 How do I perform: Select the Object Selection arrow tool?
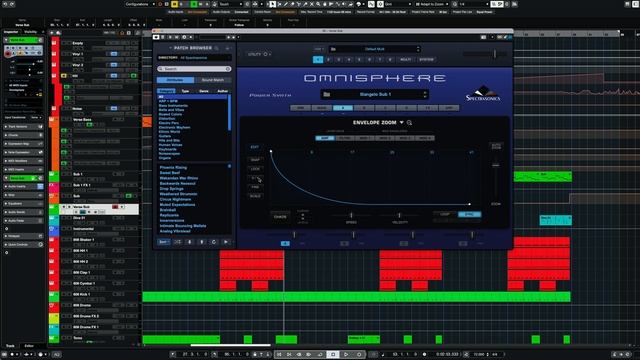point(273,4)
